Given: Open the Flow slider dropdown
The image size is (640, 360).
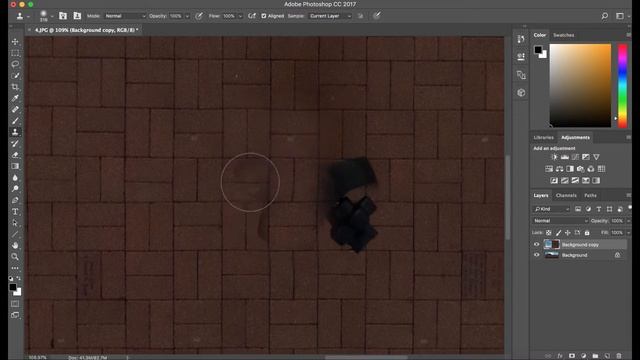Looking at the screenshot, I should click(x=240, y=16).
